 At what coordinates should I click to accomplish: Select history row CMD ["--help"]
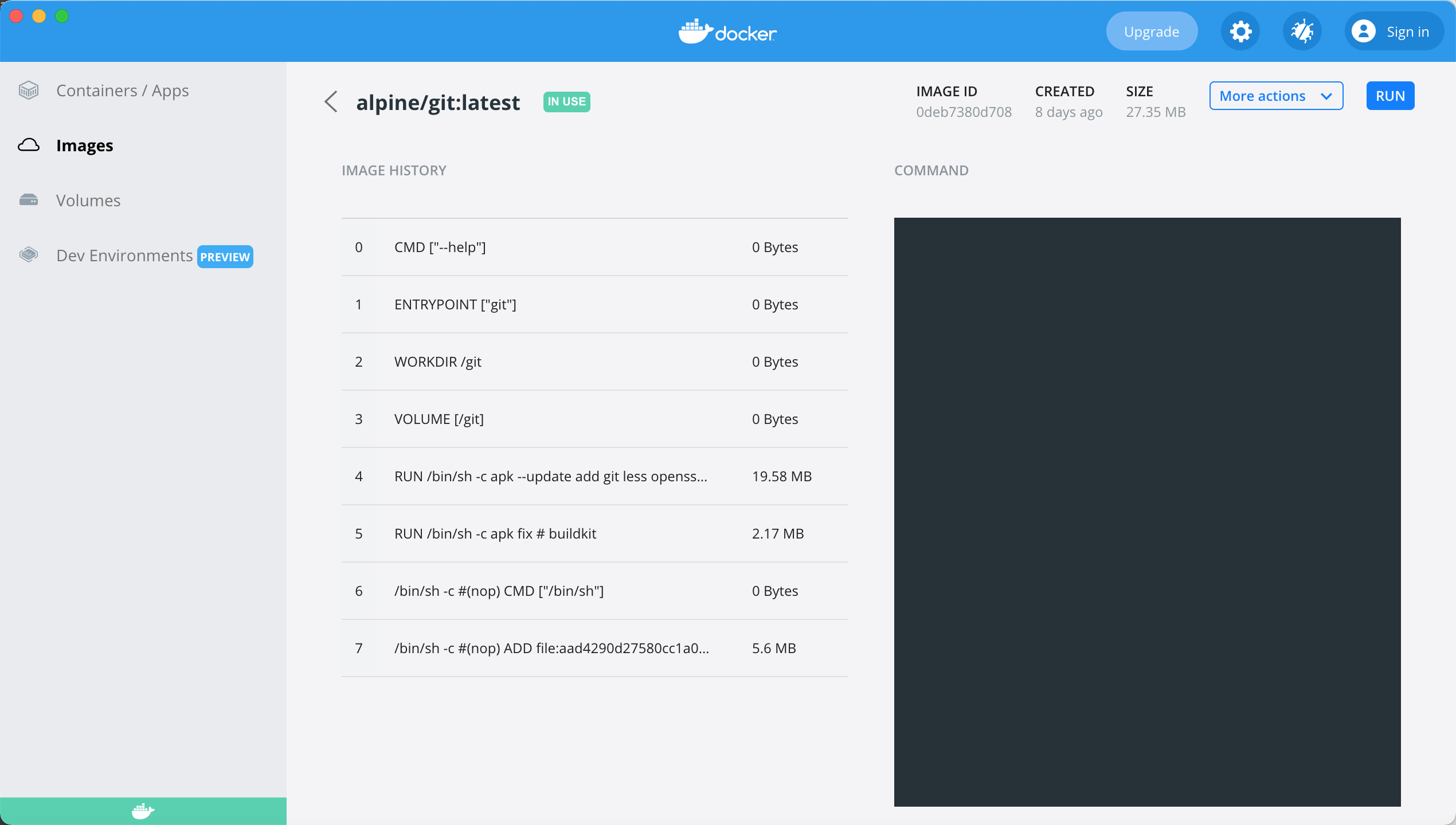(595, 247)
